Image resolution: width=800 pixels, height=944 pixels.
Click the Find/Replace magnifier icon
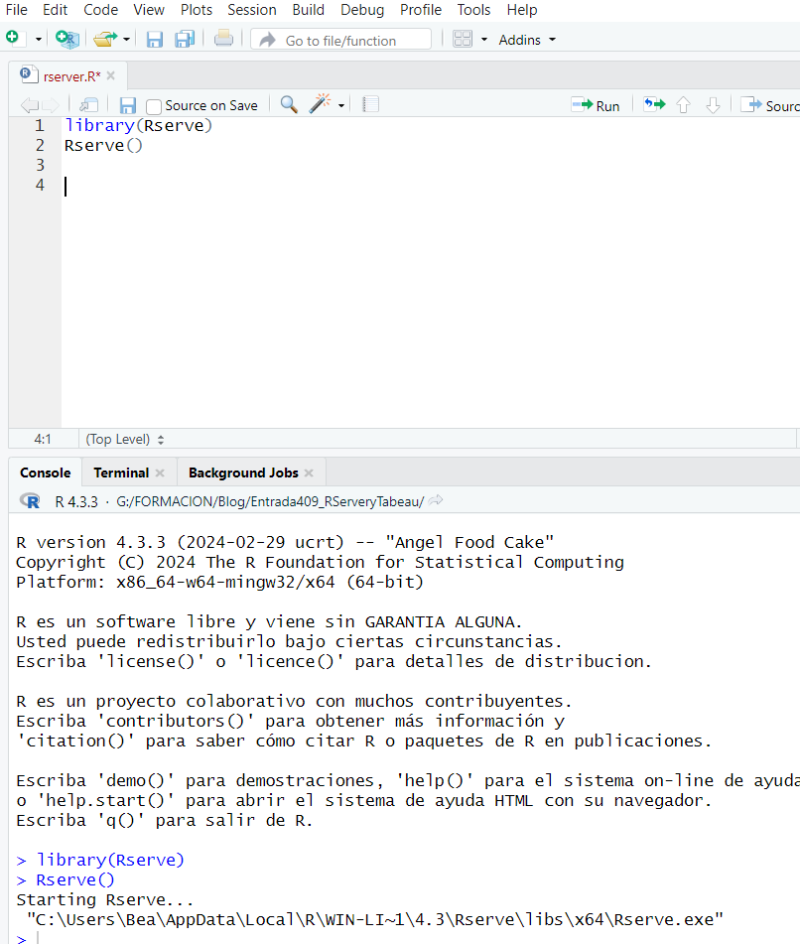coord(289,105)
